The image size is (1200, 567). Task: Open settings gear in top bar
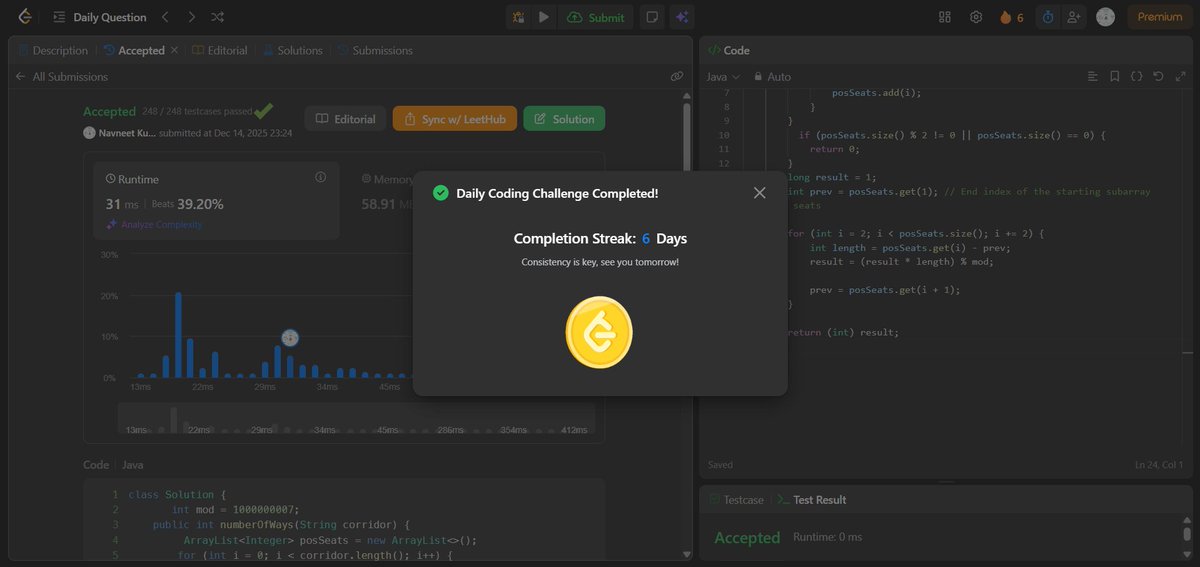[976, 17]
